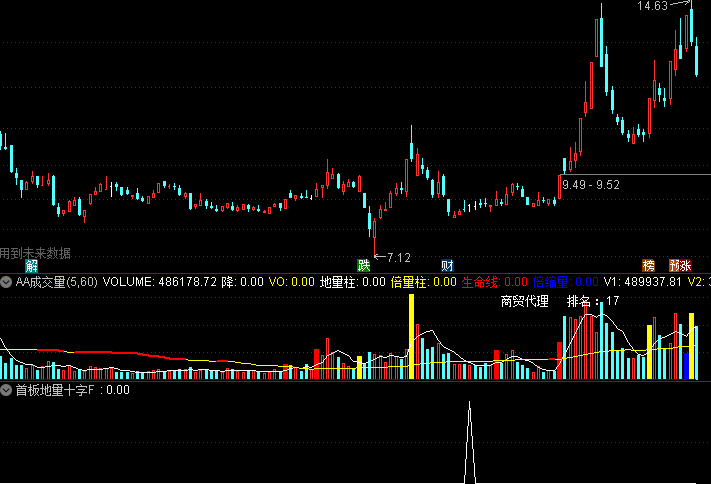
Task: Click the 7.12 low price label
Action: (399, 258)
